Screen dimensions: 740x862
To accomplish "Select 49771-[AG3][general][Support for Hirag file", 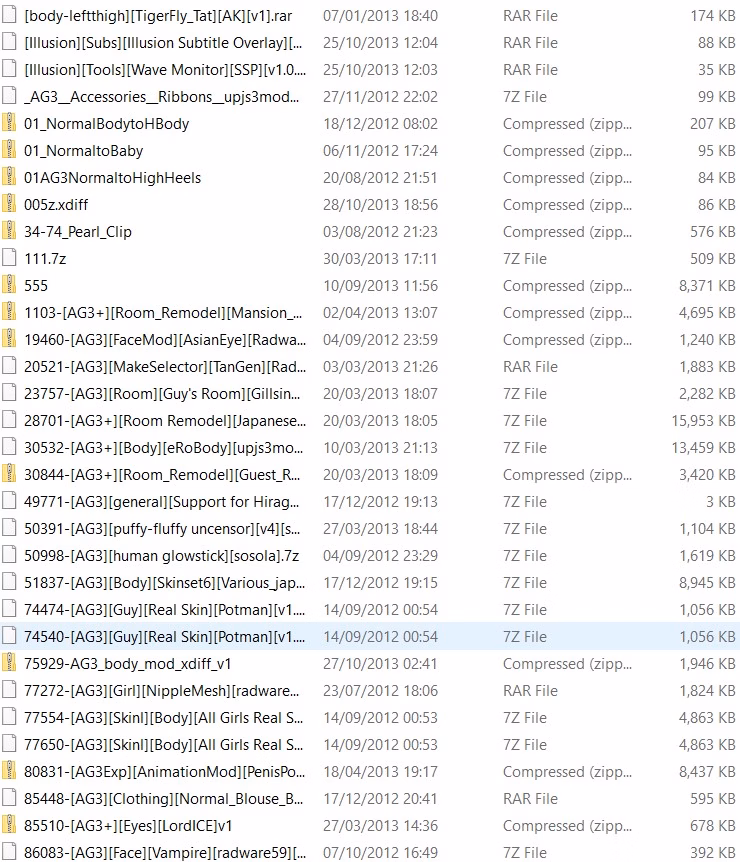I will pyautogui.click(x=162, y=501).
